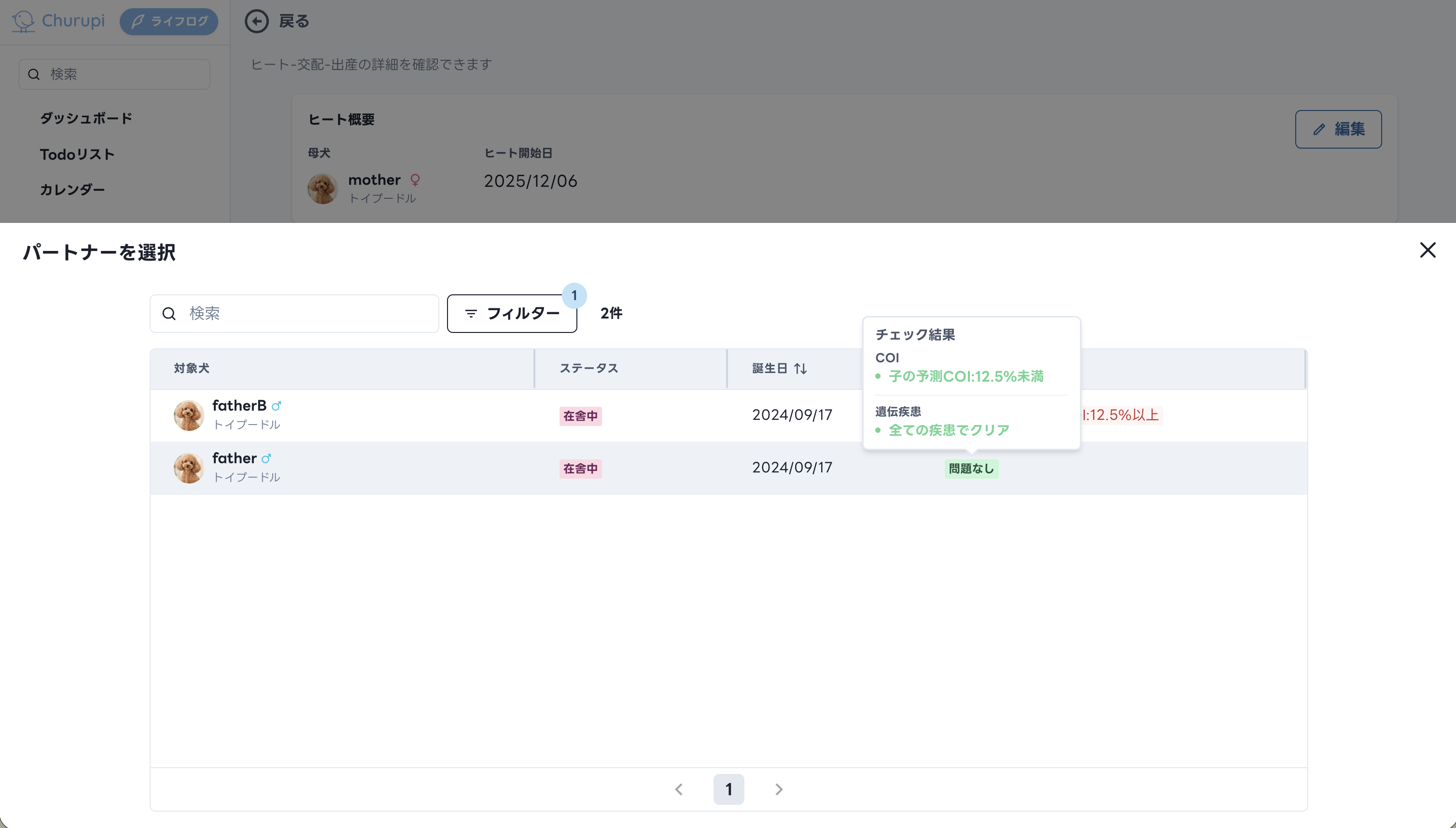
Task: Open ダッシュボード in sidebar
Action: coord(86,118)
